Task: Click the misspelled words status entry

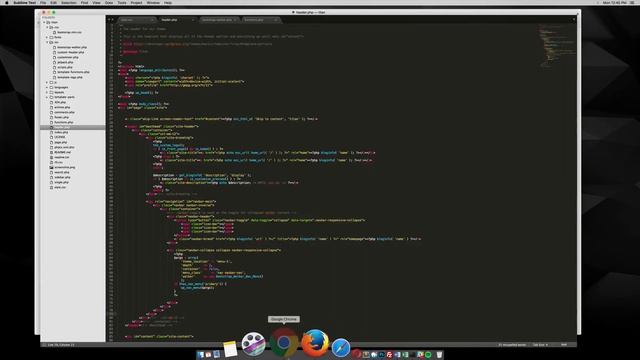Action: point(512,345)
